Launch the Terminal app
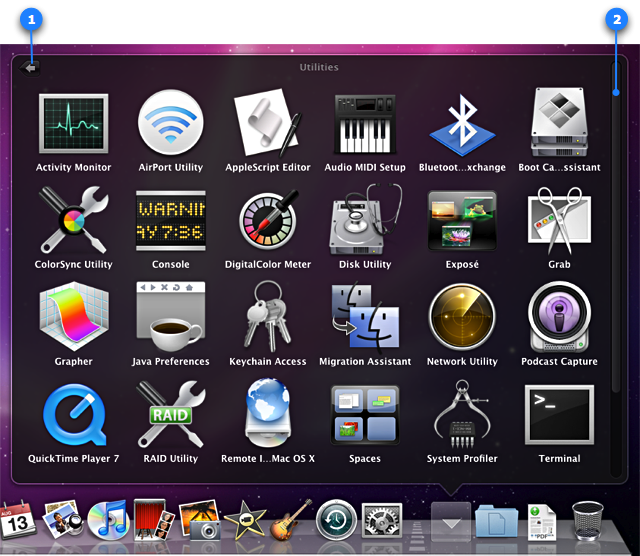Viewport: 640px width, 556px height. click(559, 414)
